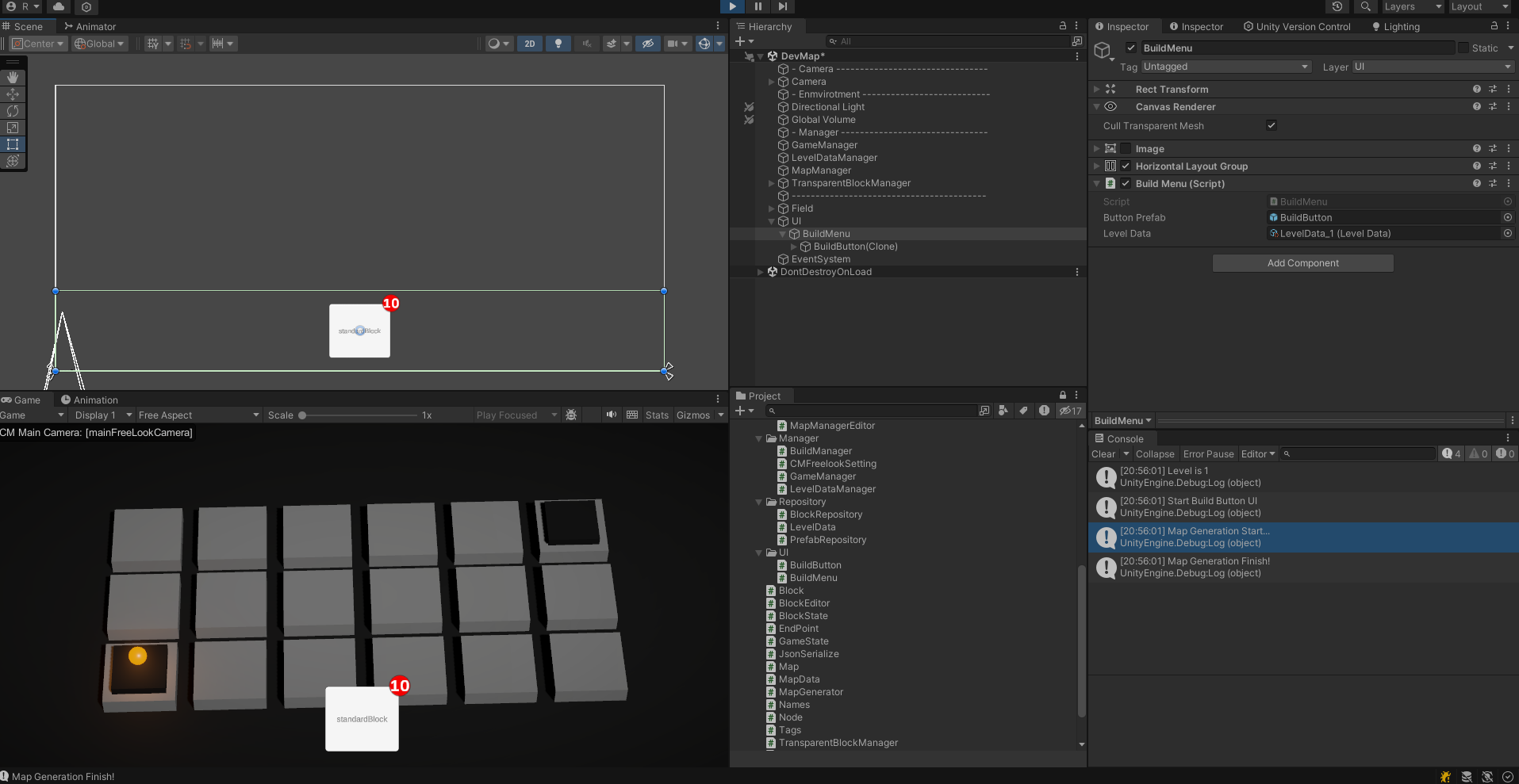Viewport: 1519px width, 784px height.
Task: Toggle 2D view mode in Scene
Action: [529, 44]
